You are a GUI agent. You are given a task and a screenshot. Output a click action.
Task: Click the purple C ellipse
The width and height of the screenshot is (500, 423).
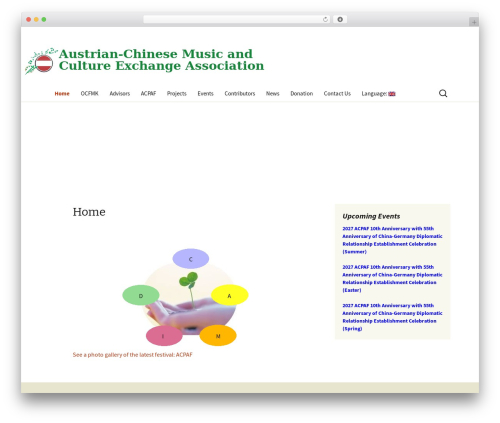pos(191,259)
